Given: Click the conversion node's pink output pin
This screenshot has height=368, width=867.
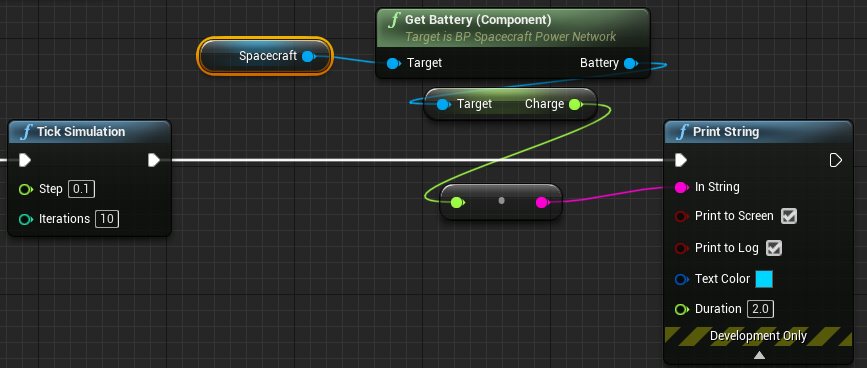Looking at the screenshot, I should [x=542, y=203].
